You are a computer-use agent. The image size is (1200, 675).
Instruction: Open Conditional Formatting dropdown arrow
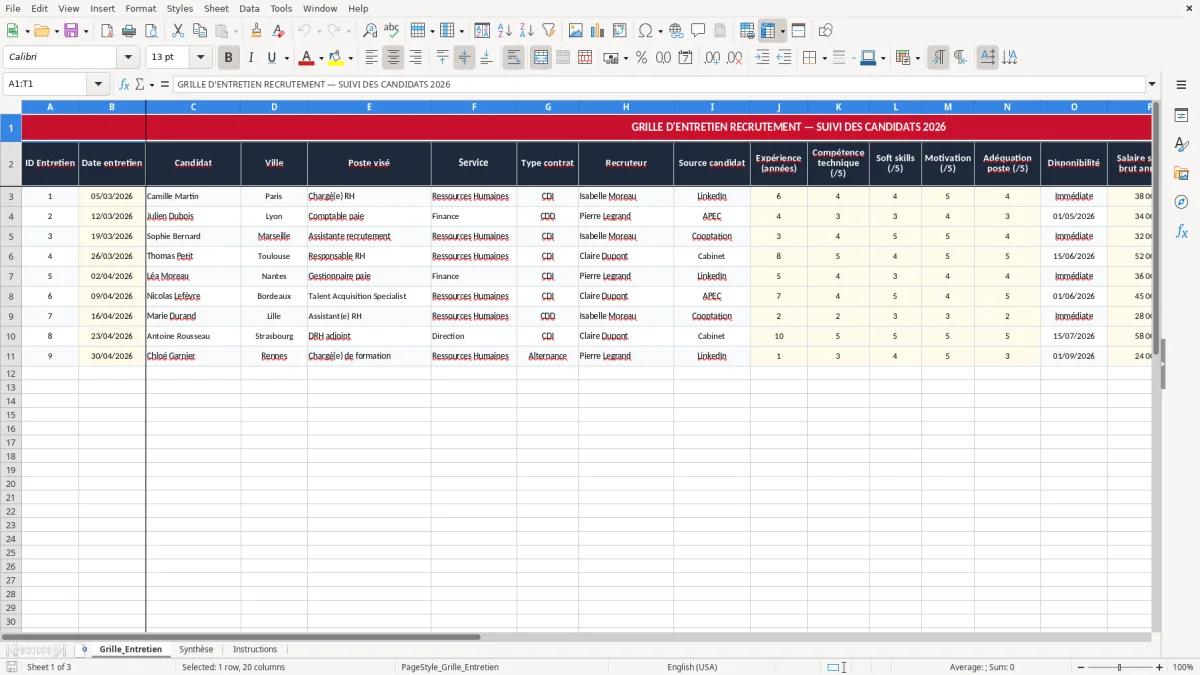(x=917, y=58)
